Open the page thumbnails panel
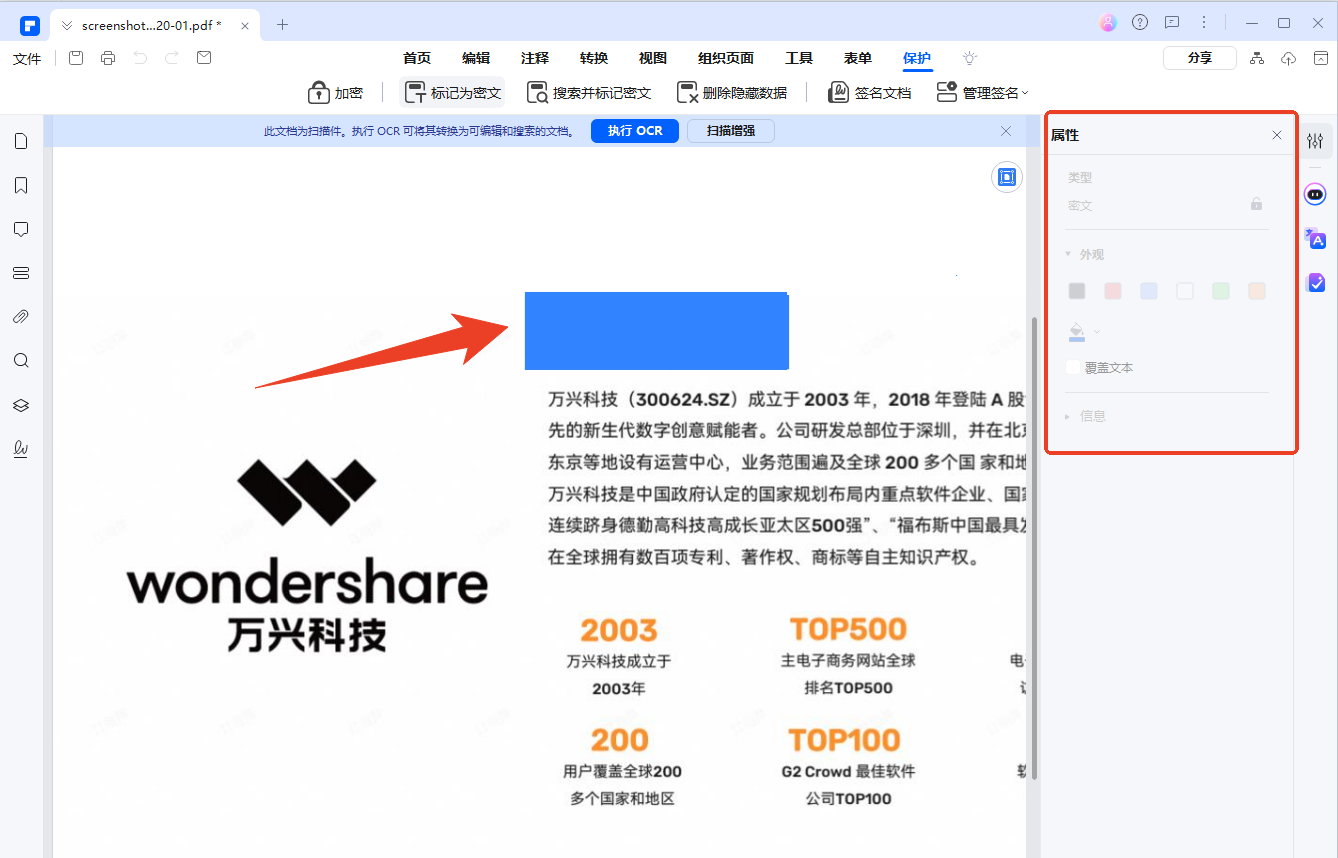The width and height of the screenshot is (1338, 858). click(20, 141)
